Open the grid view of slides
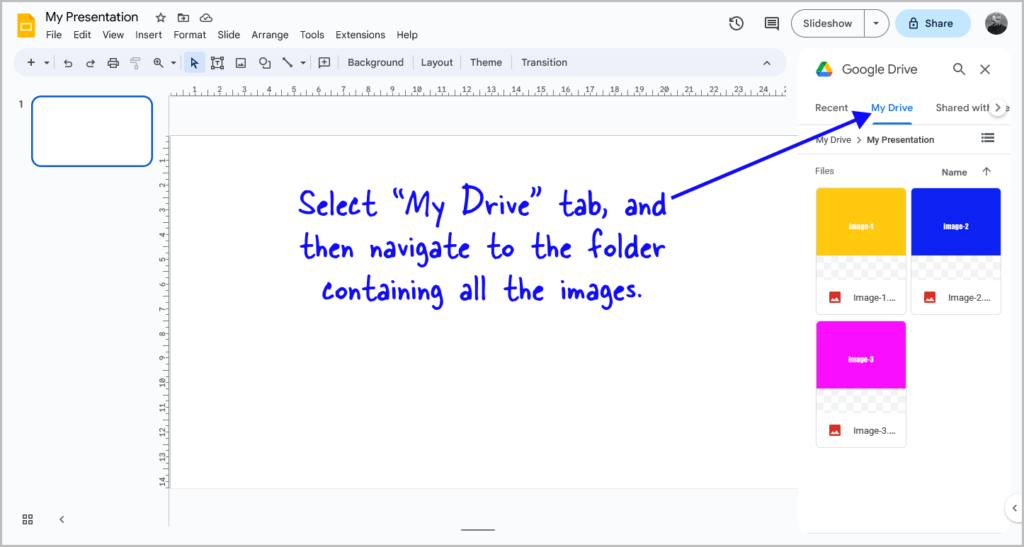Image resolution: width=1024 pixels, height=547 pixels. coord(27,520)
